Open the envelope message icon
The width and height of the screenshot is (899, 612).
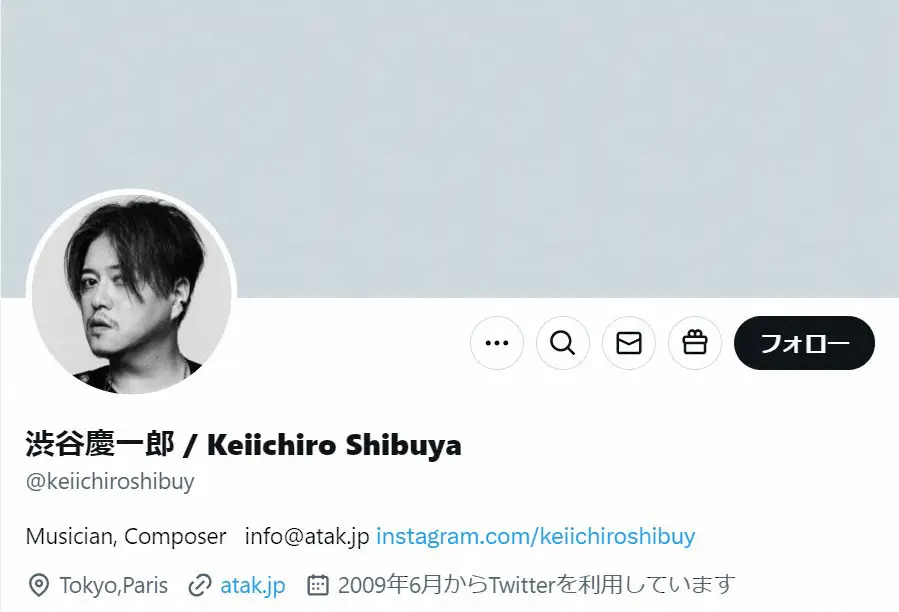[628, 343]
